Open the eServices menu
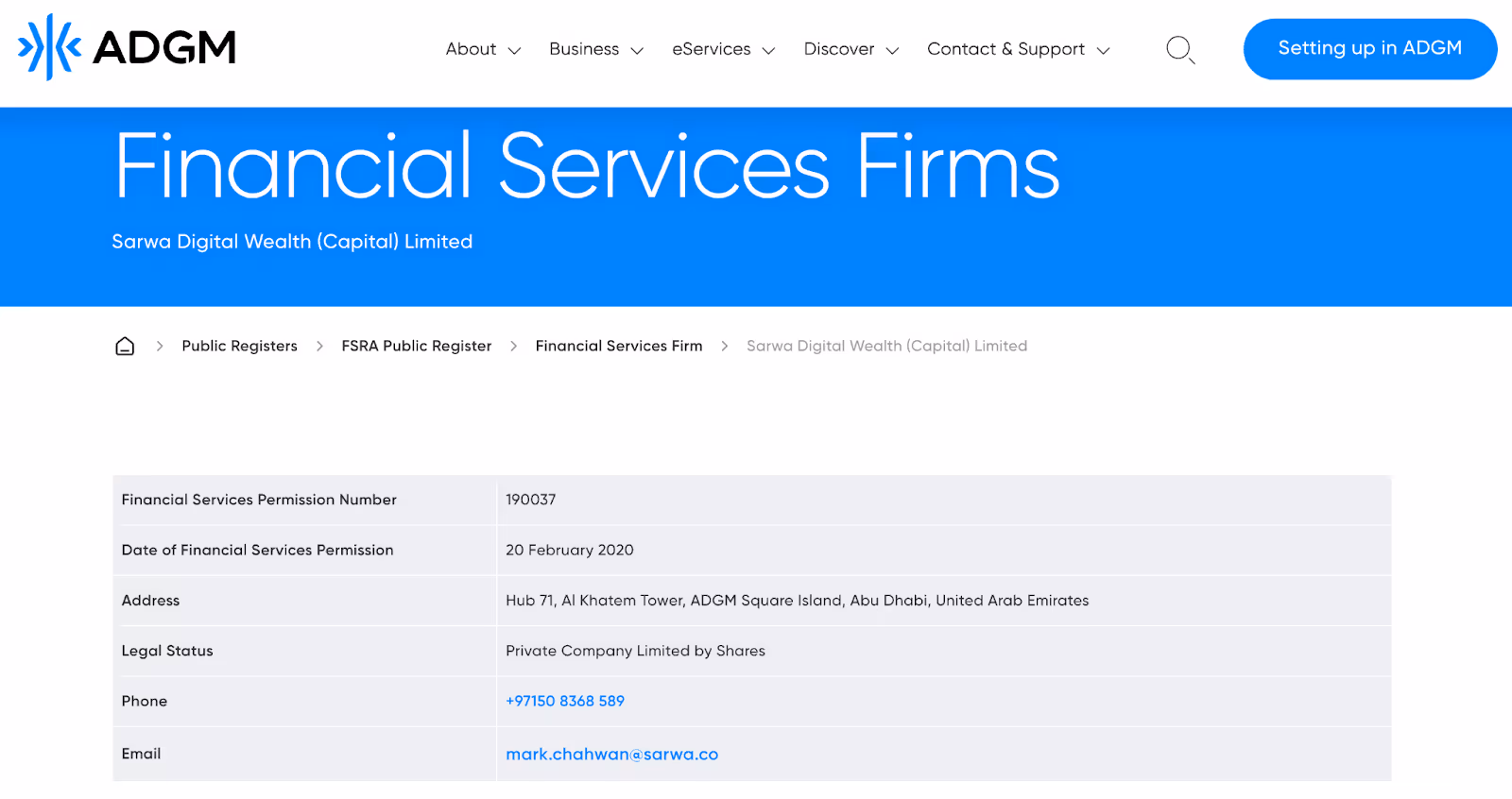 coord(712,49)
